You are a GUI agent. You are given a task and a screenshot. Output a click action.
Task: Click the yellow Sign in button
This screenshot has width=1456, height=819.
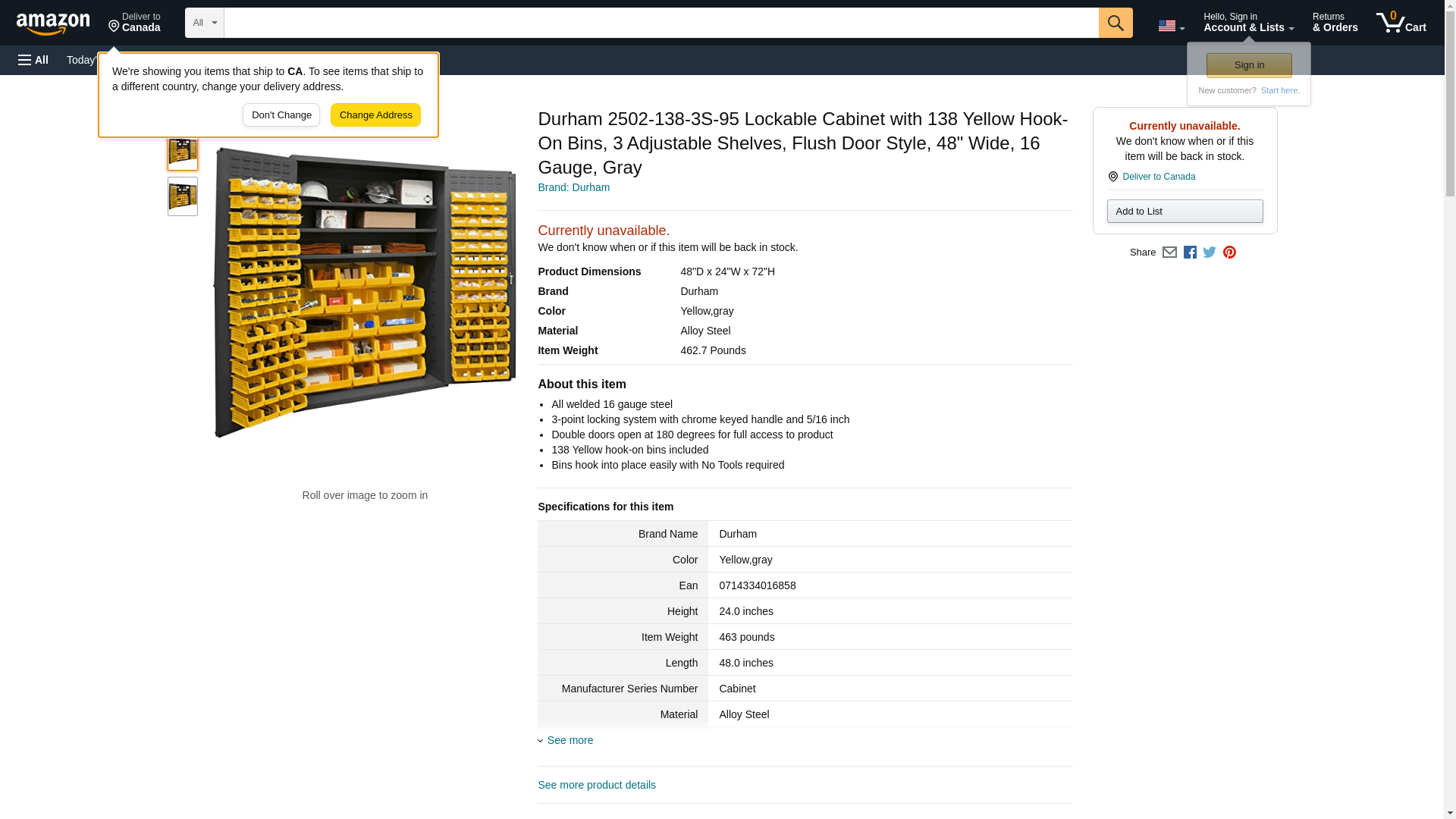[1249, 65]
